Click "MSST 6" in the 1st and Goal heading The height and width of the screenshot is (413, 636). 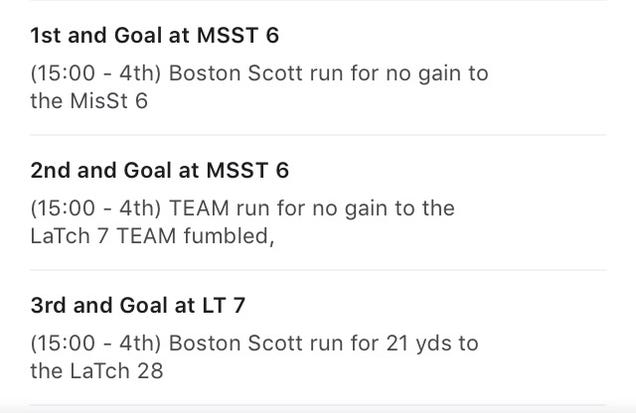click(x=238, y=35)
